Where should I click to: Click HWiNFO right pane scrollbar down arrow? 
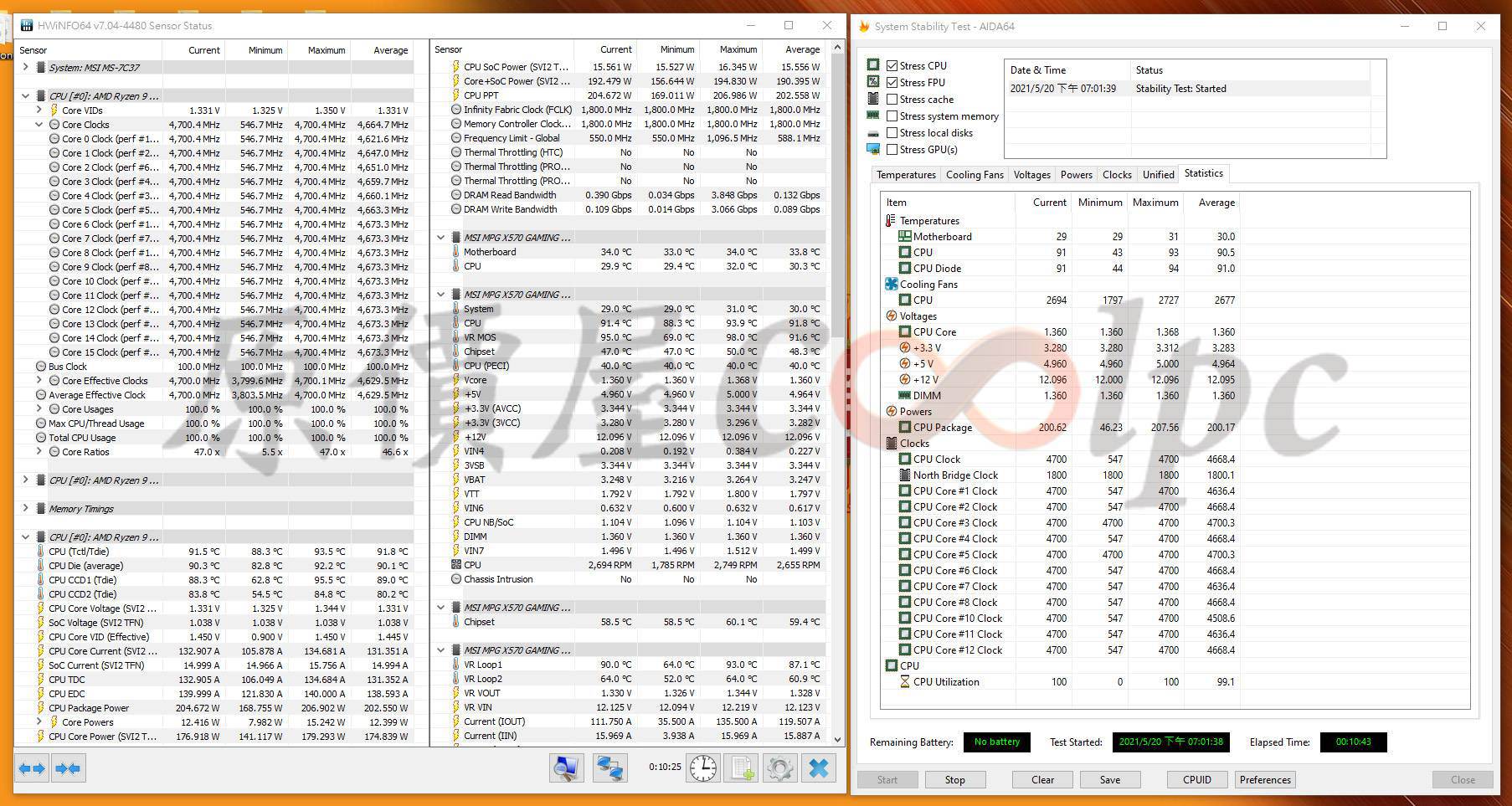(x=838, y=739)
